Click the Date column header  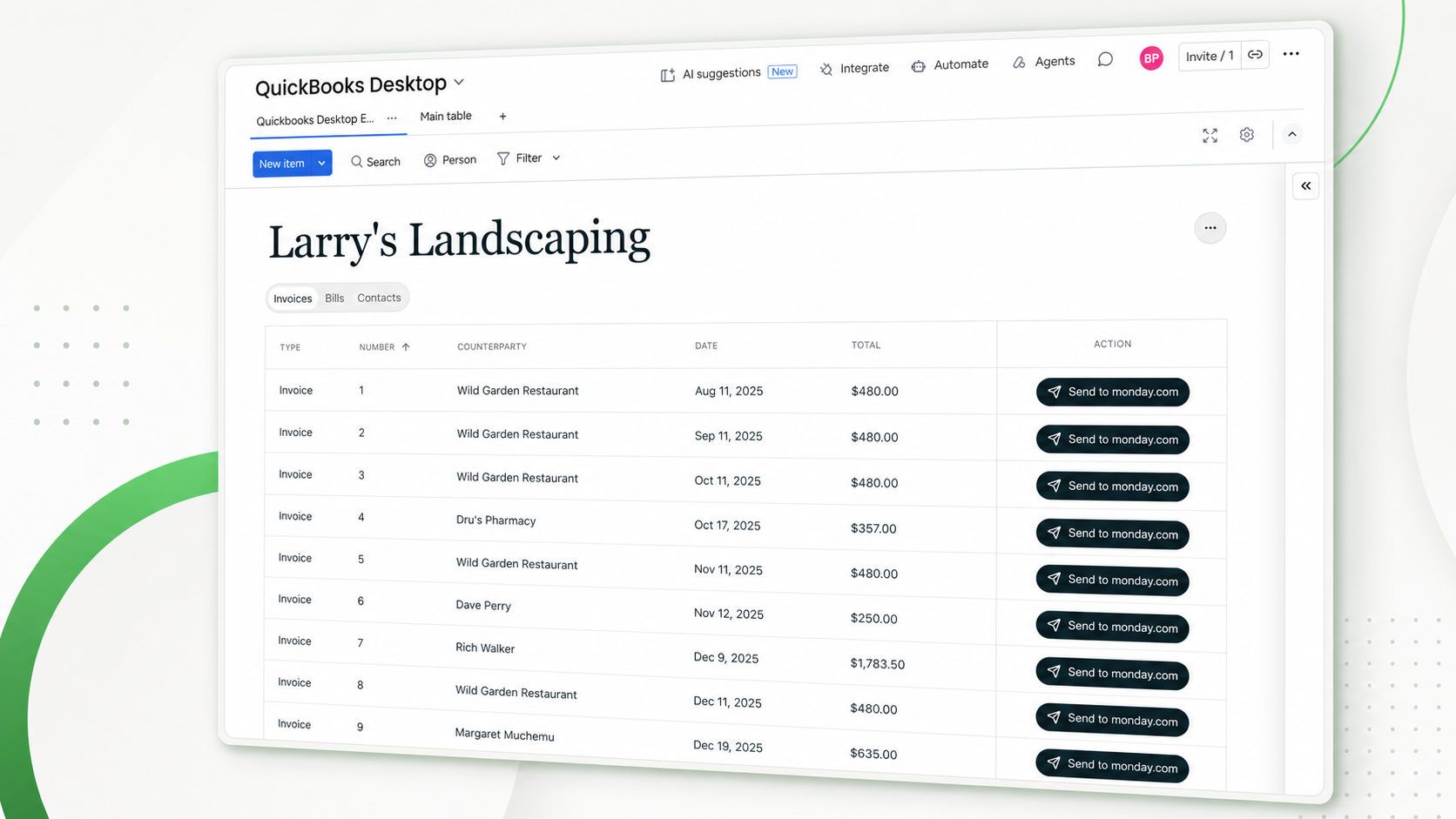[x=706, y=346]
